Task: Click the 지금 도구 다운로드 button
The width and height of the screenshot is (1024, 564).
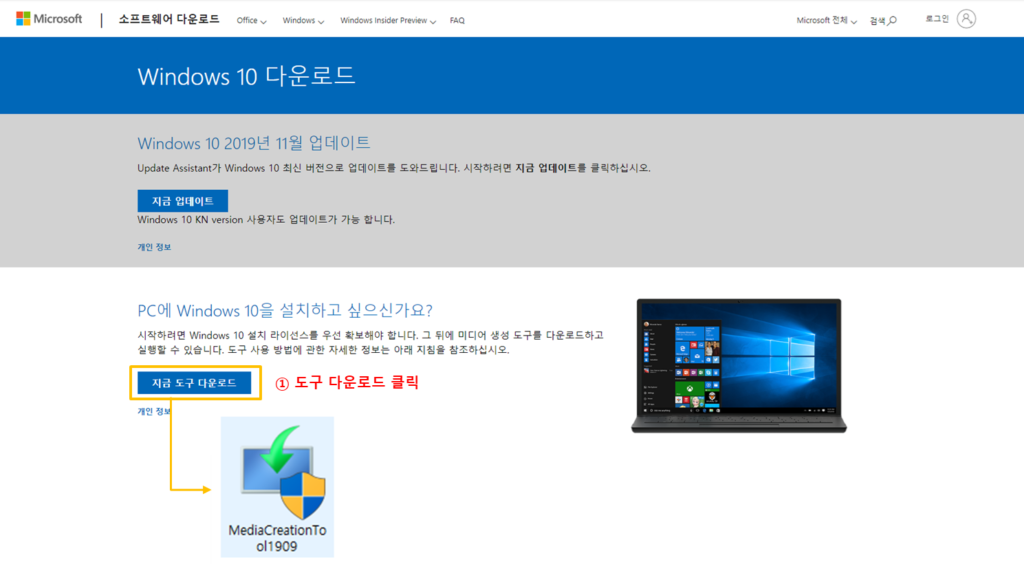Action: [x=194, y=383]
